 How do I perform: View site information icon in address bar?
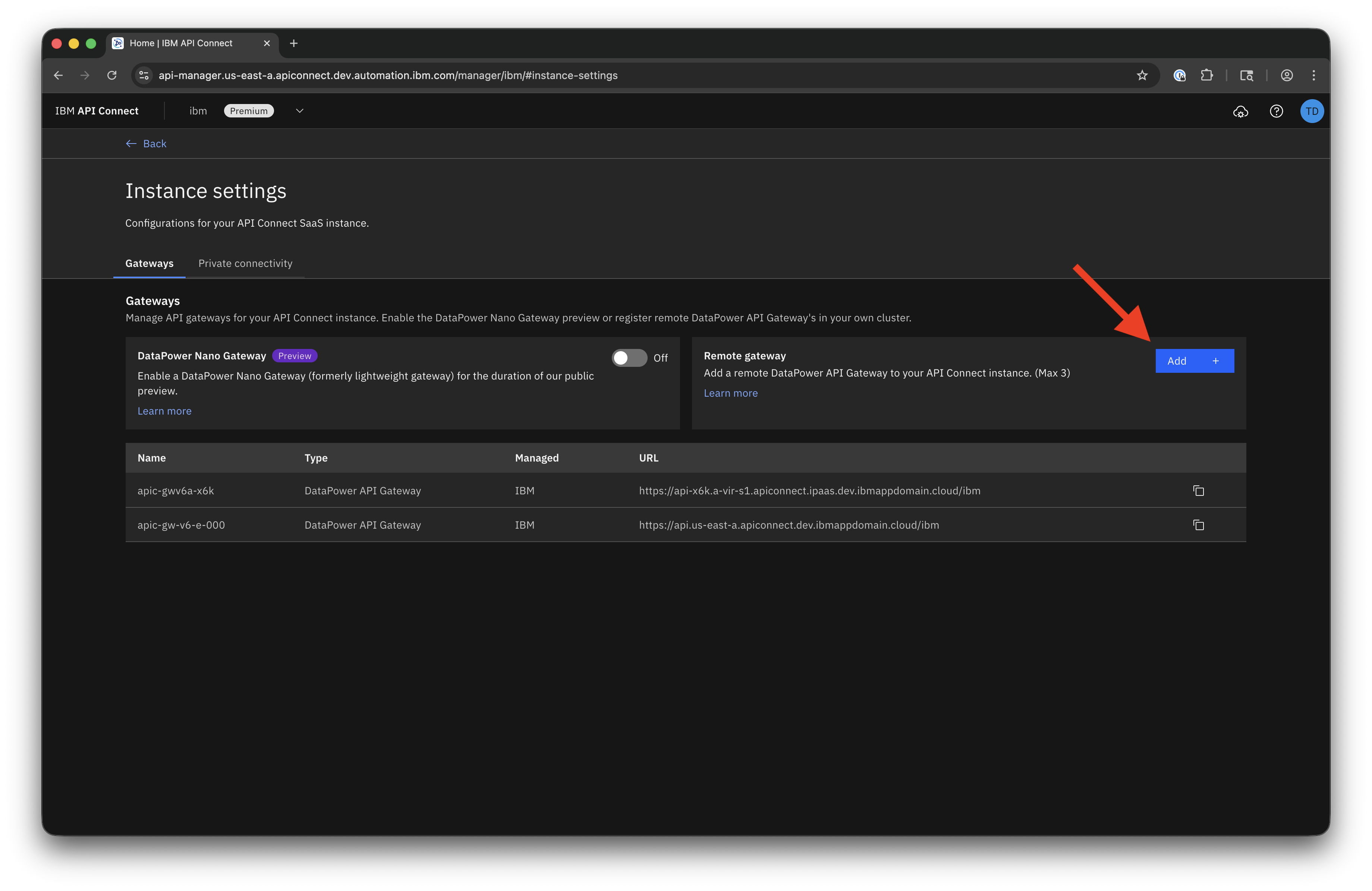[x=144, y=76]
